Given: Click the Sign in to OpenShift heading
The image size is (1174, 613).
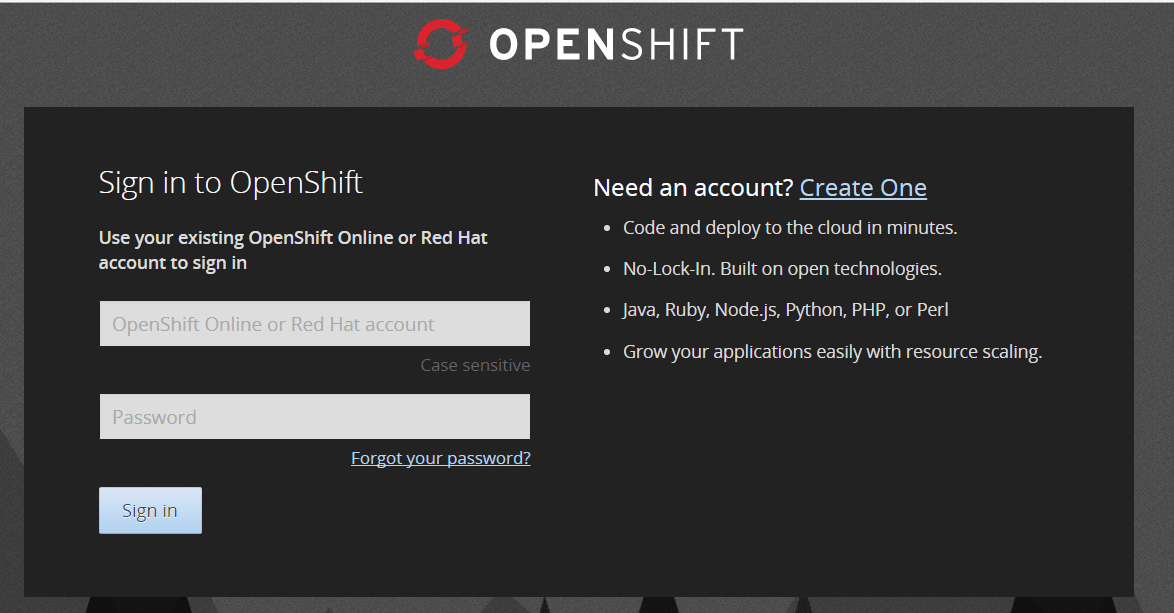Looking at the screenshot, I should pyautogui.click(x=231, y=183).
